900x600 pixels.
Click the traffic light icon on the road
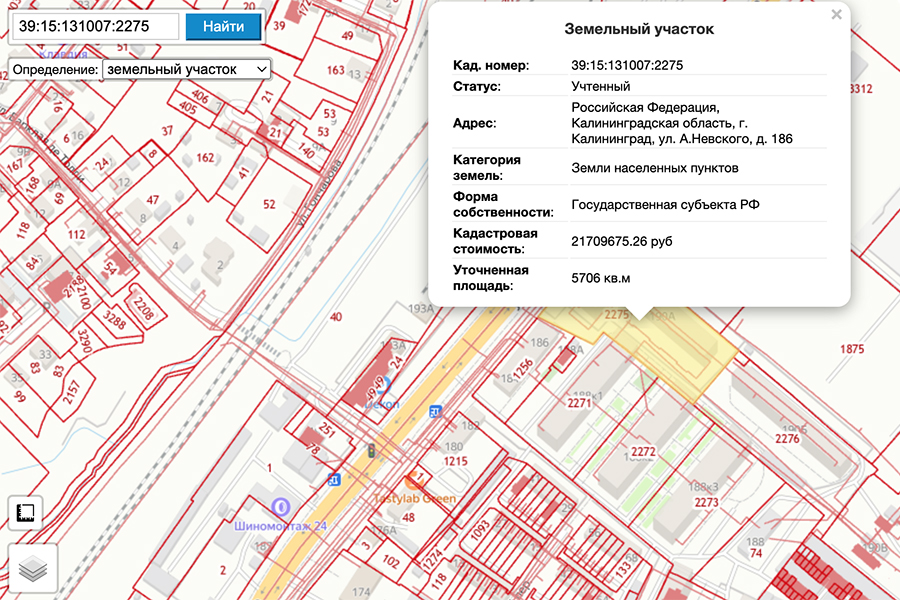coord(371,450)
